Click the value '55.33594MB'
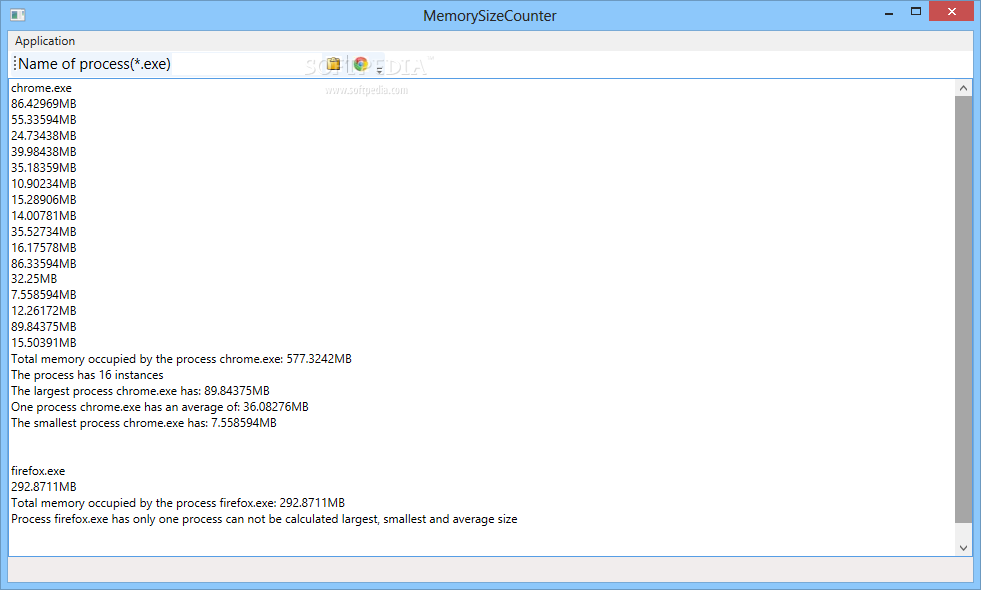981x590 pixels. click(x=44, y=120)
